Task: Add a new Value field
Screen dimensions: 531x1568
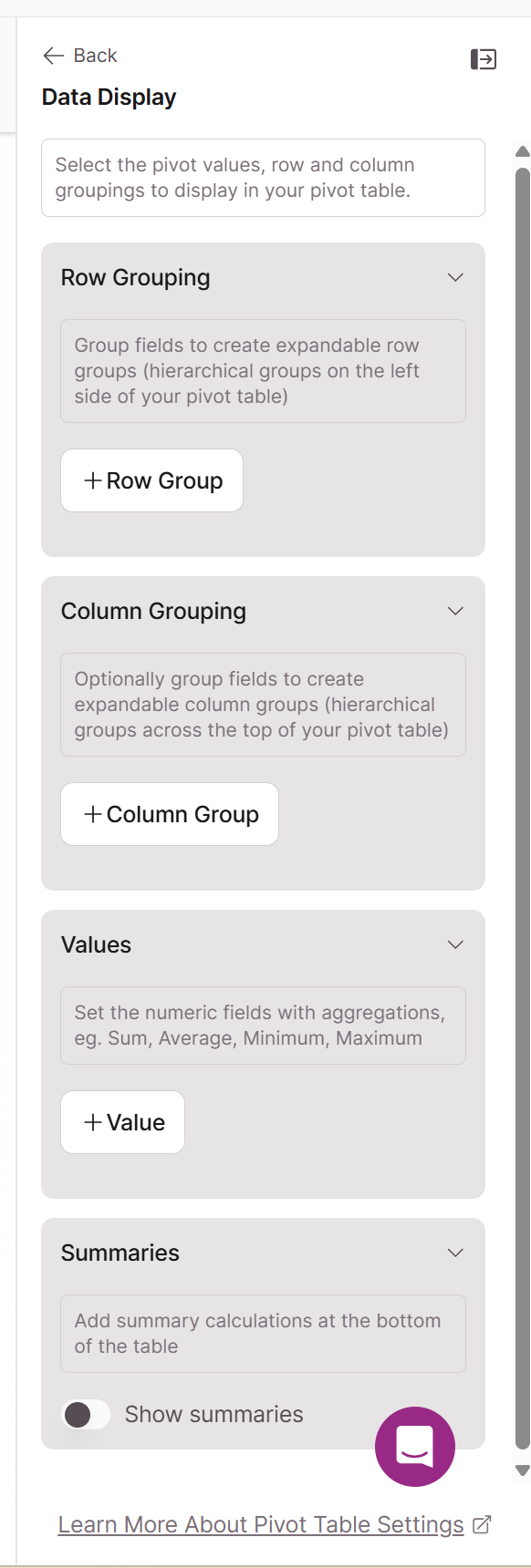Action: (122, 1122)
